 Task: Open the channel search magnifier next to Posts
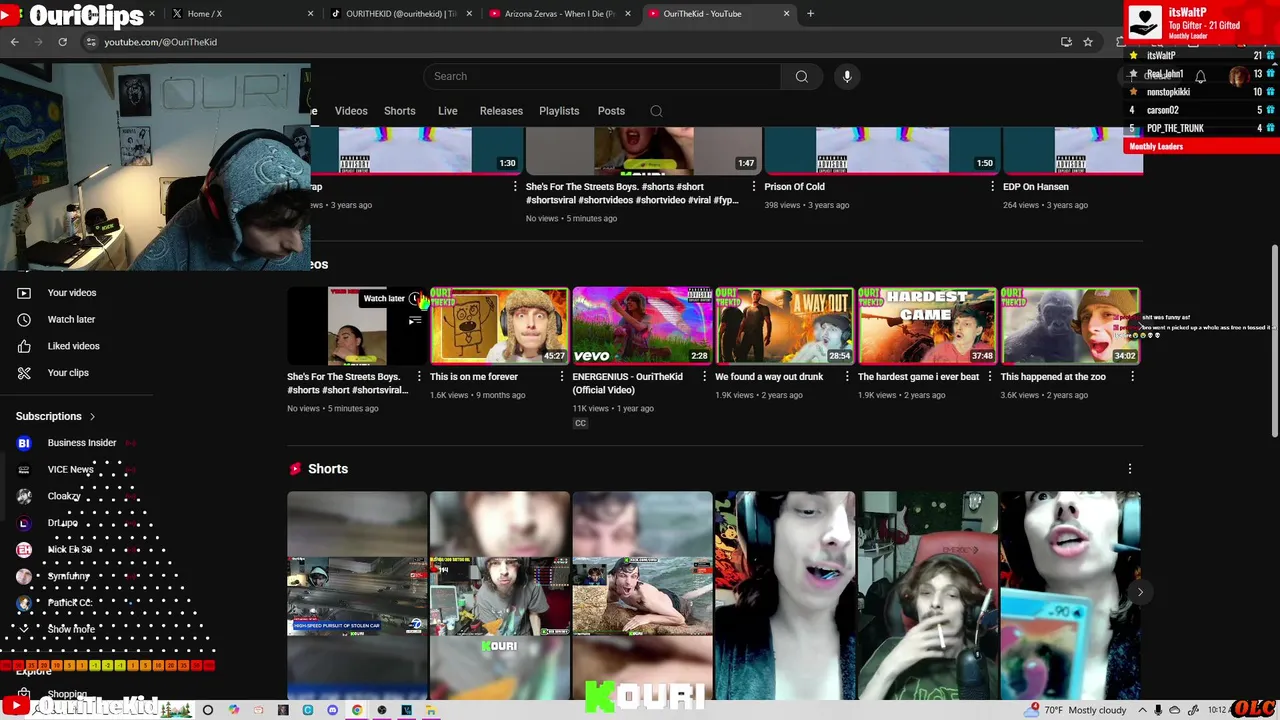(x=656, y=111)
